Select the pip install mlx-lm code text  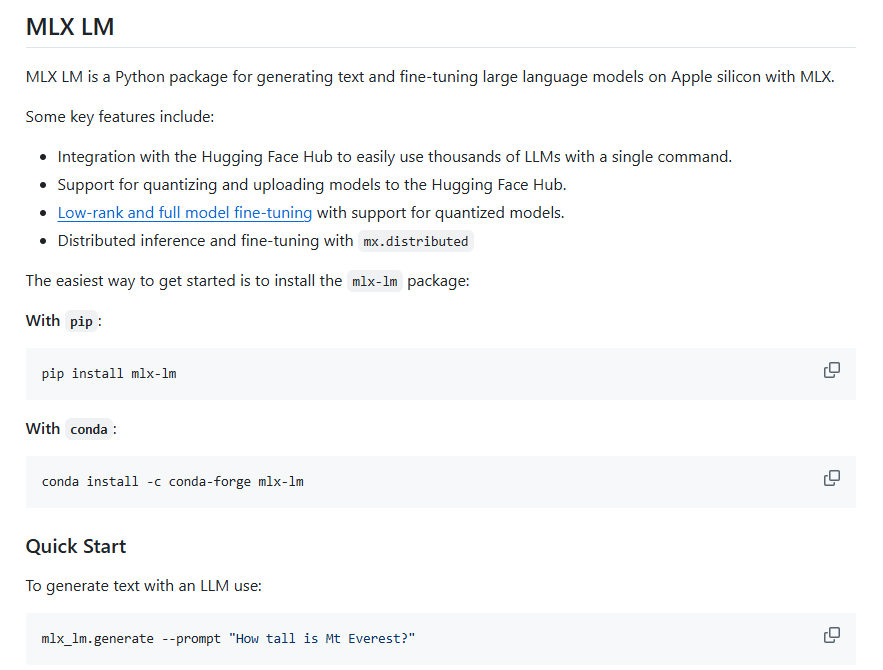(107, 373)
